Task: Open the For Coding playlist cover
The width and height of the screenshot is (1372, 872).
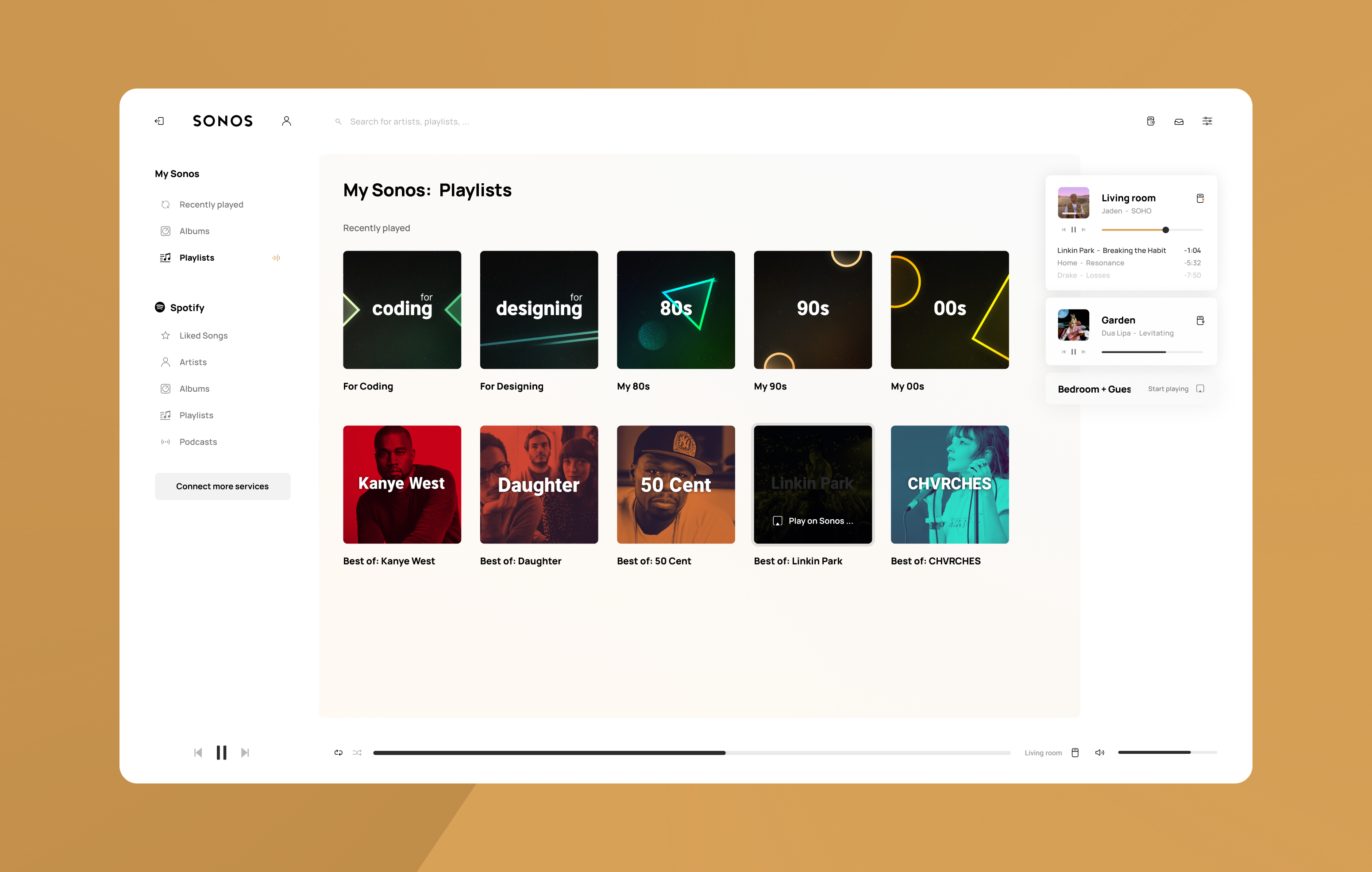Action: (x=402, y=309)
